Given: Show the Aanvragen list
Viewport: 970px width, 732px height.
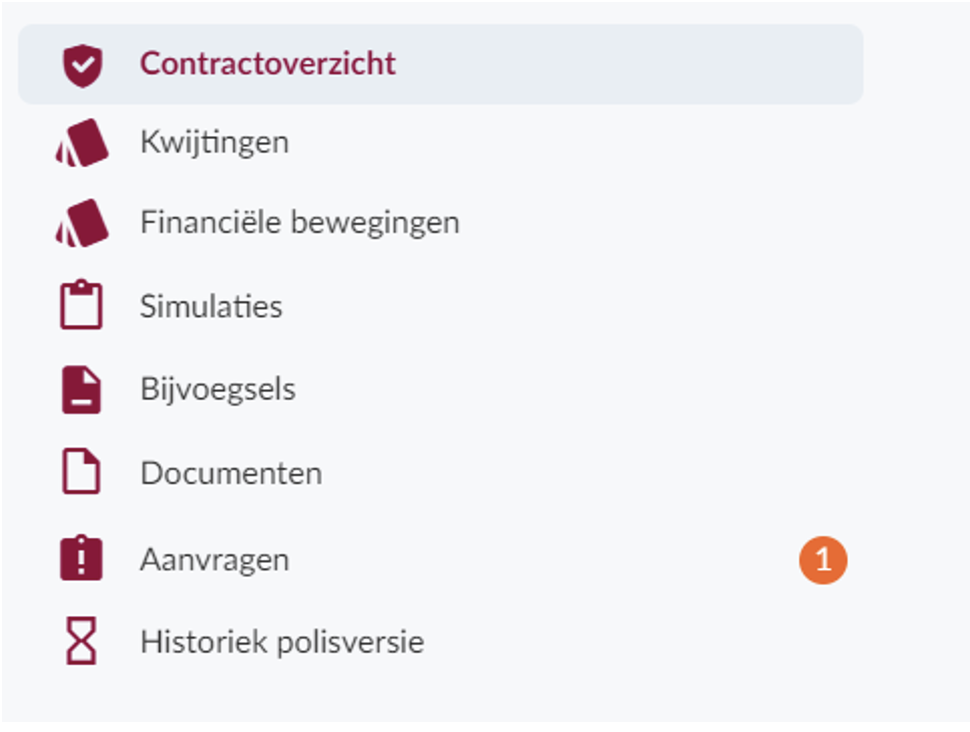Looking at the screenshot, I should [440, 559].
